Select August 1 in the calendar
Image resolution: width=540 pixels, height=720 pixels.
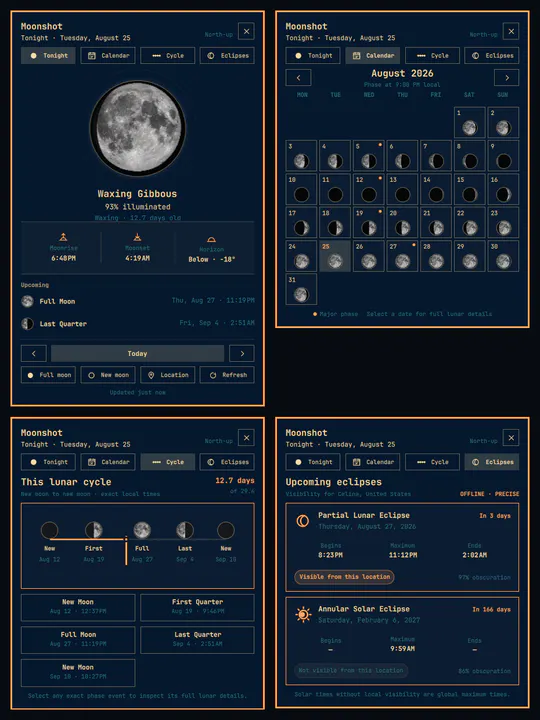coord(470,123)
